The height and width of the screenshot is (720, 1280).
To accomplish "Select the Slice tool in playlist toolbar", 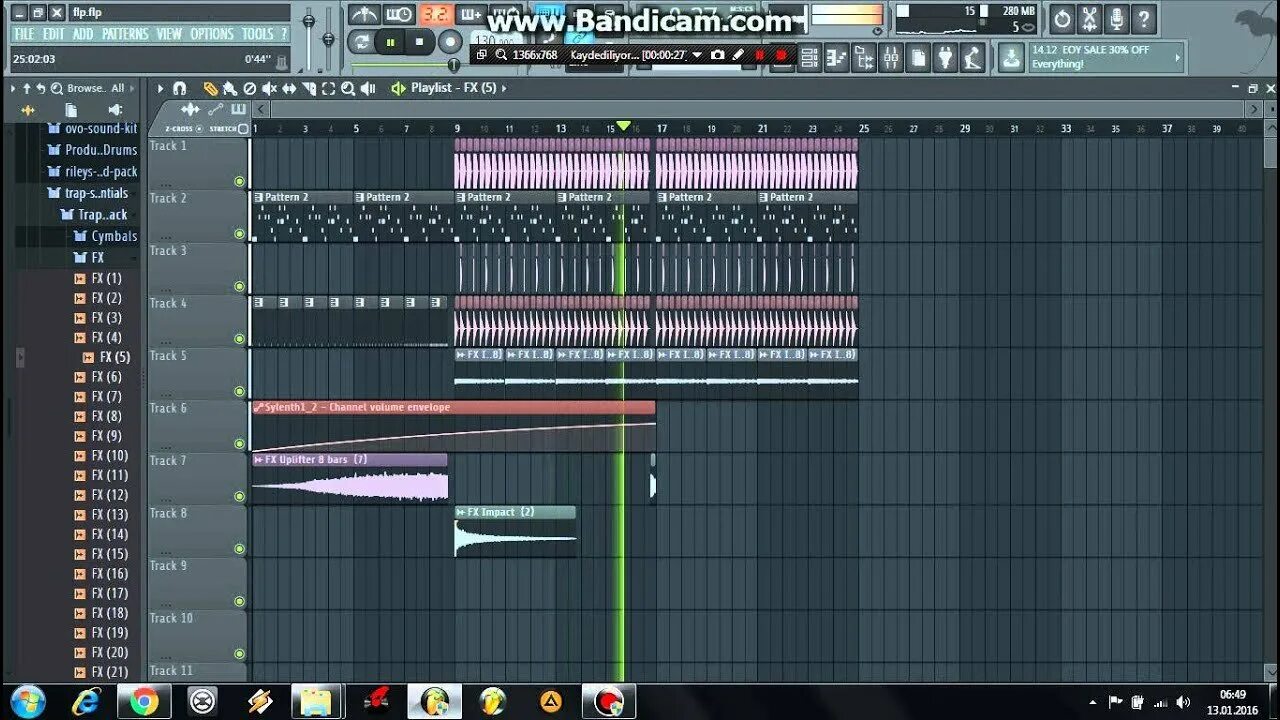I will [309, 88].
